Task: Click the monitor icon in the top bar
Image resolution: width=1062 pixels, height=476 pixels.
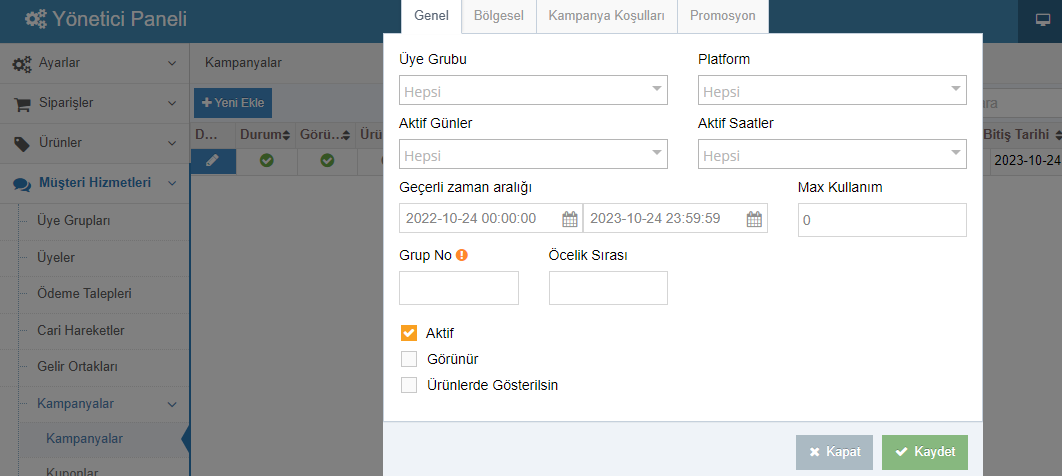Action: click(1042, 20)
